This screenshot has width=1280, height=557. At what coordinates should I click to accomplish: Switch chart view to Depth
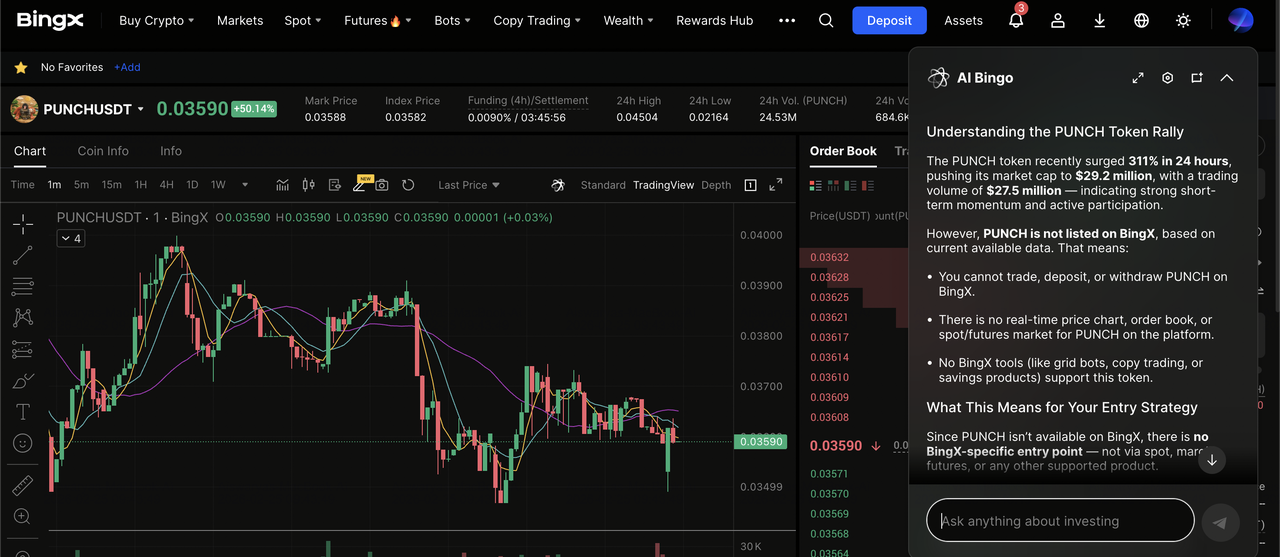[x=716, y=185]
